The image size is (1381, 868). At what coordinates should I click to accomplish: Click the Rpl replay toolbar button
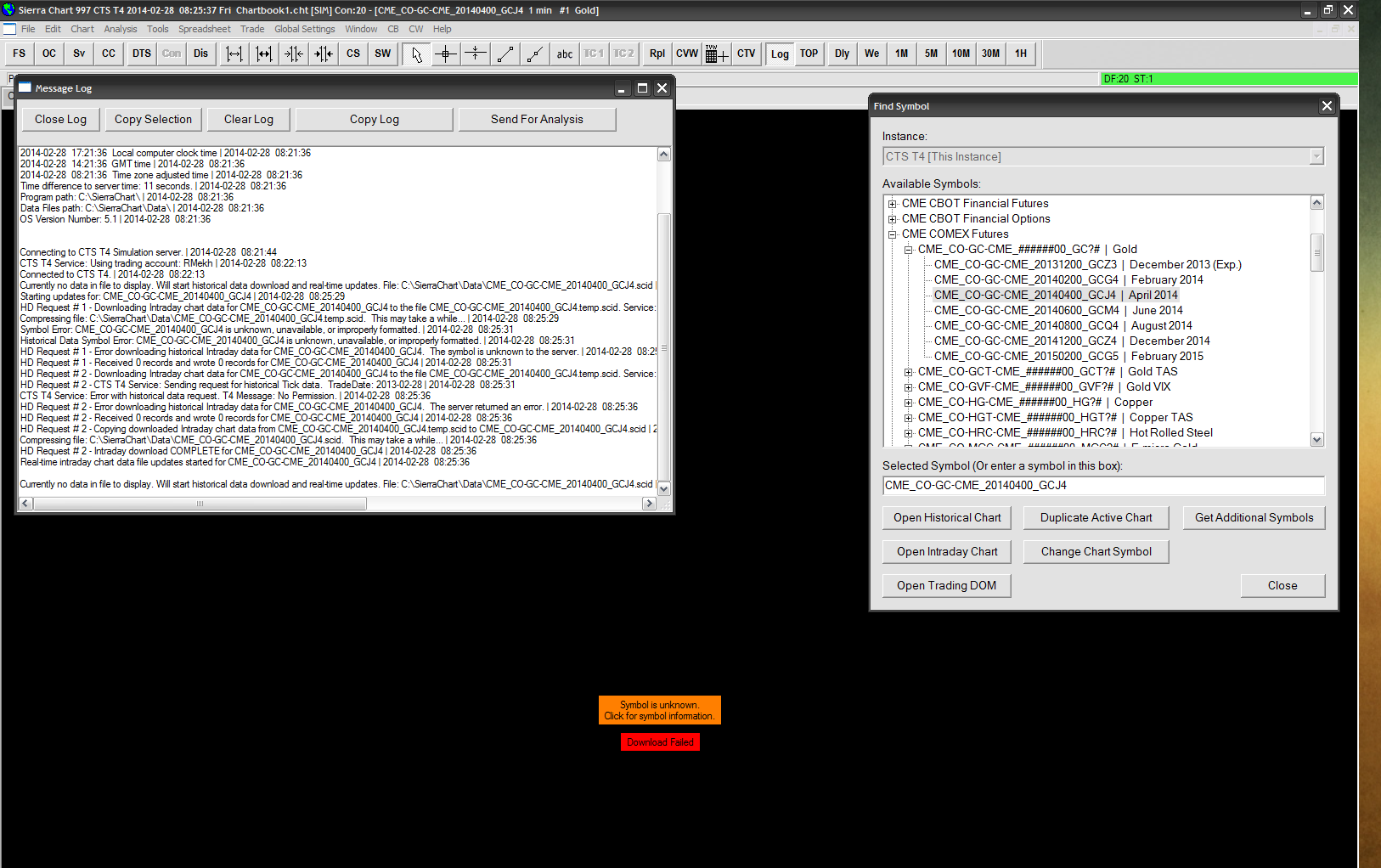pos(657,54)
